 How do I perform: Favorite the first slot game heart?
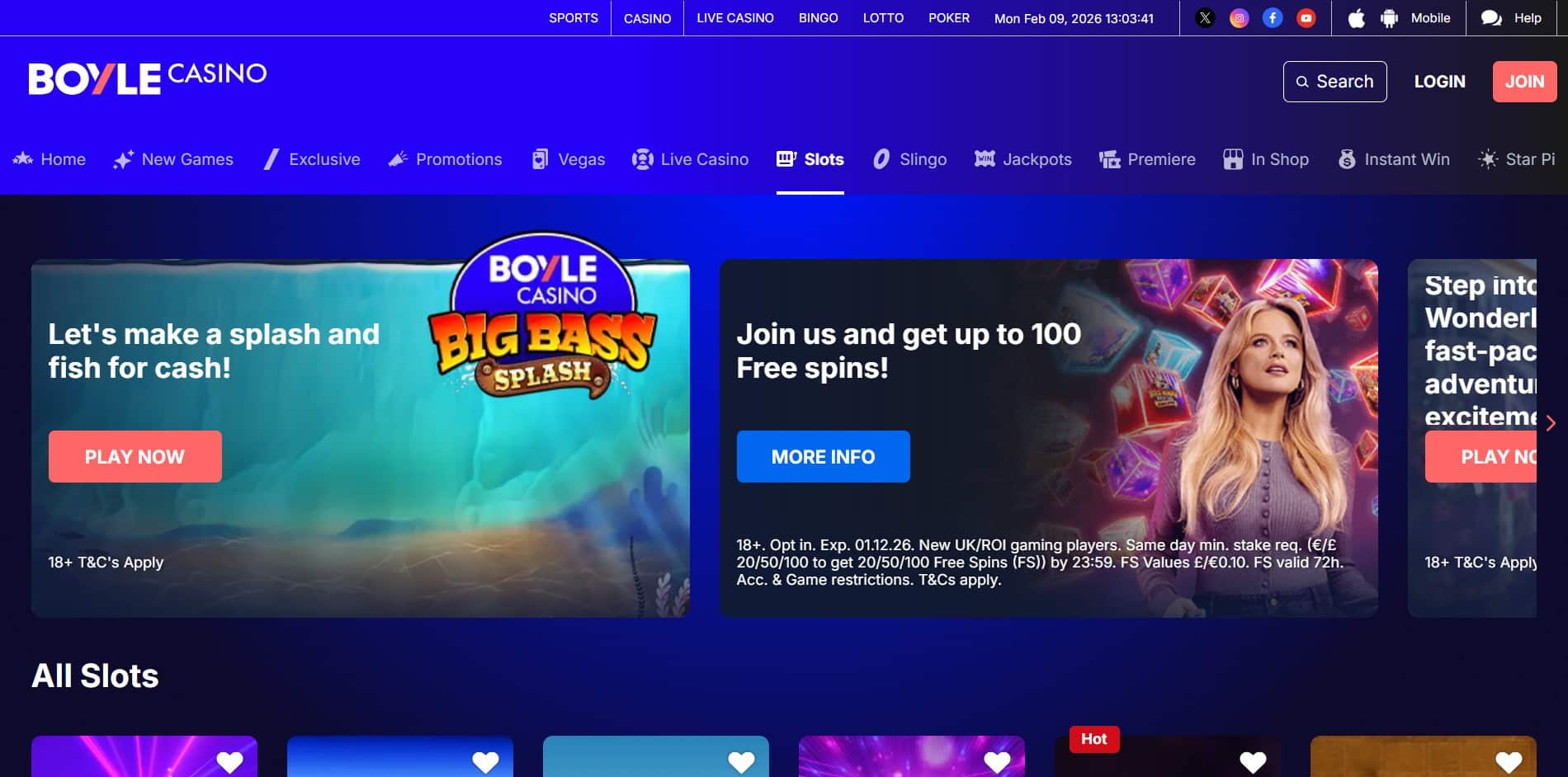pos(229,763)
